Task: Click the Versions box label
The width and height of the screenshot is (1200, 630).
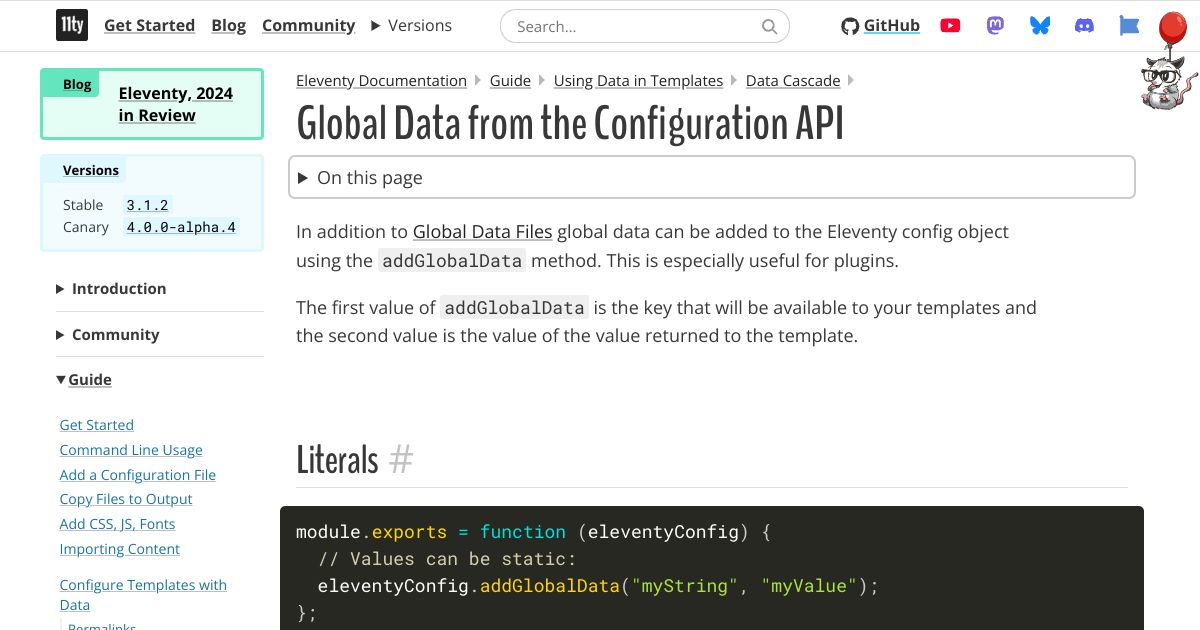Action: [91, 171]
